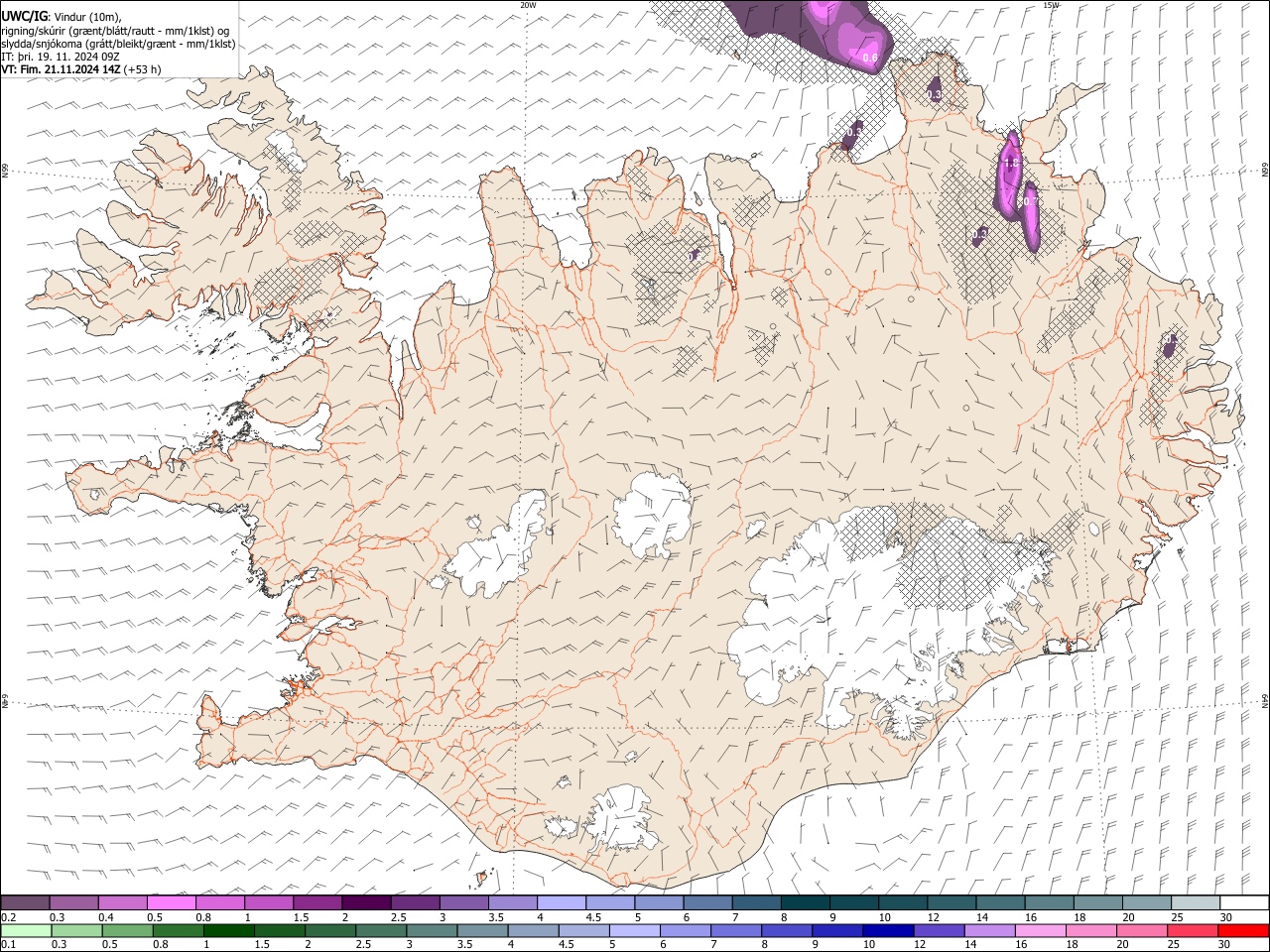Select the "rigning/skúrir (grænt/blátt/rautt" legend line
1270x952 pixels.
click(x=117, y=30)
